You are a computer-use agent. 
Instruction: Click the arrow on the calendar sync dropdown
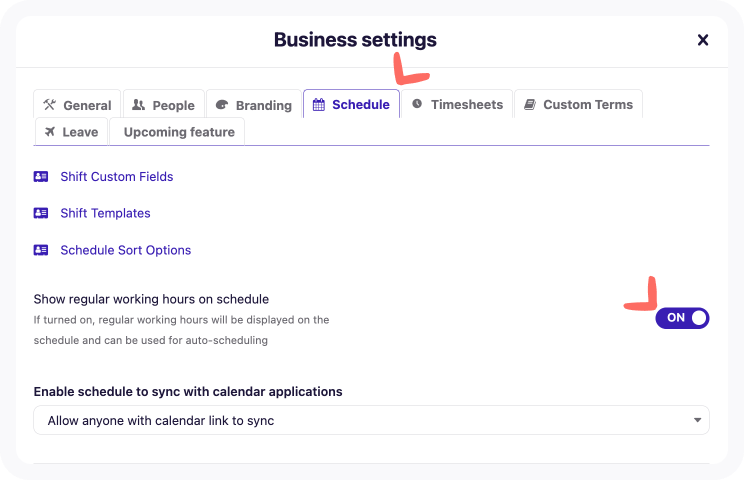(697, 421)
